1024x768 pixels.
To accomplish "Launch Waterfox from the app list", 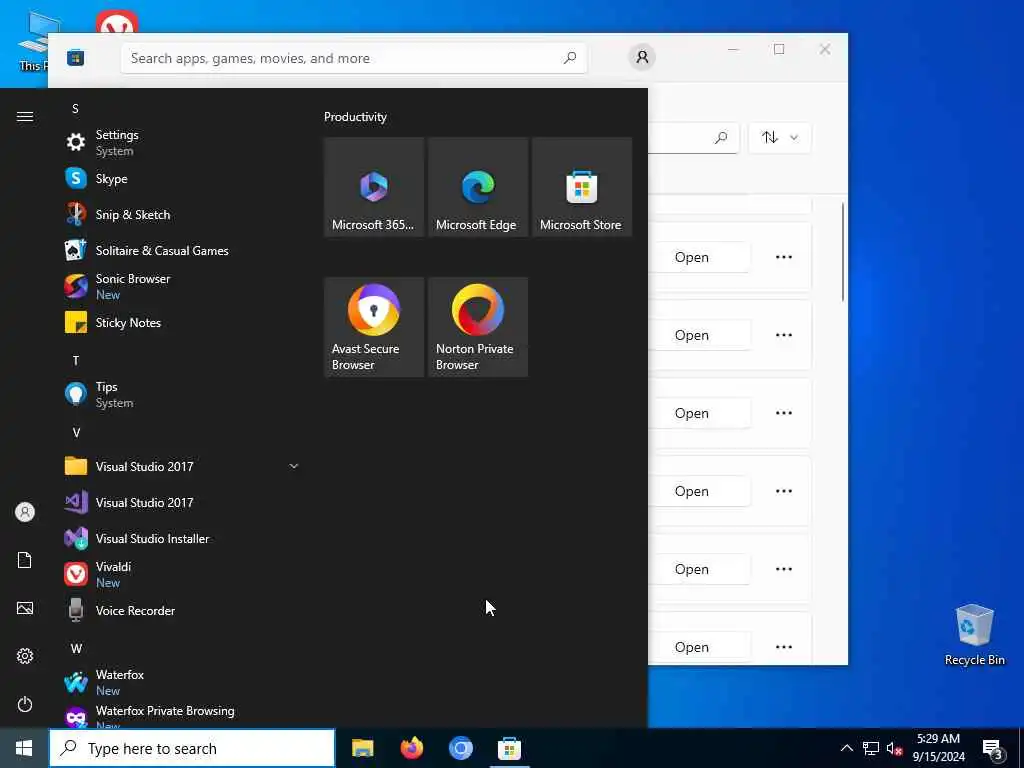I will [181, 682].
